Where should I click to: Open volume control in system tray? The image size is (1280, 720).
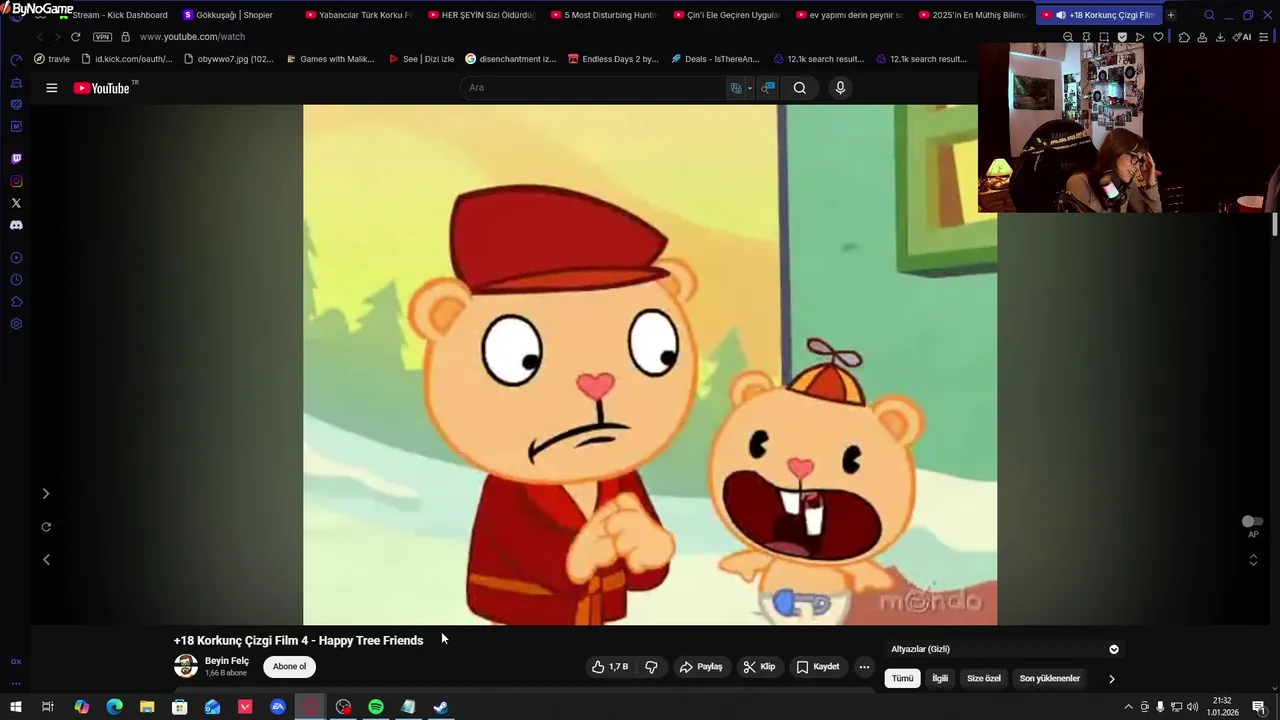pos(1192,707)
